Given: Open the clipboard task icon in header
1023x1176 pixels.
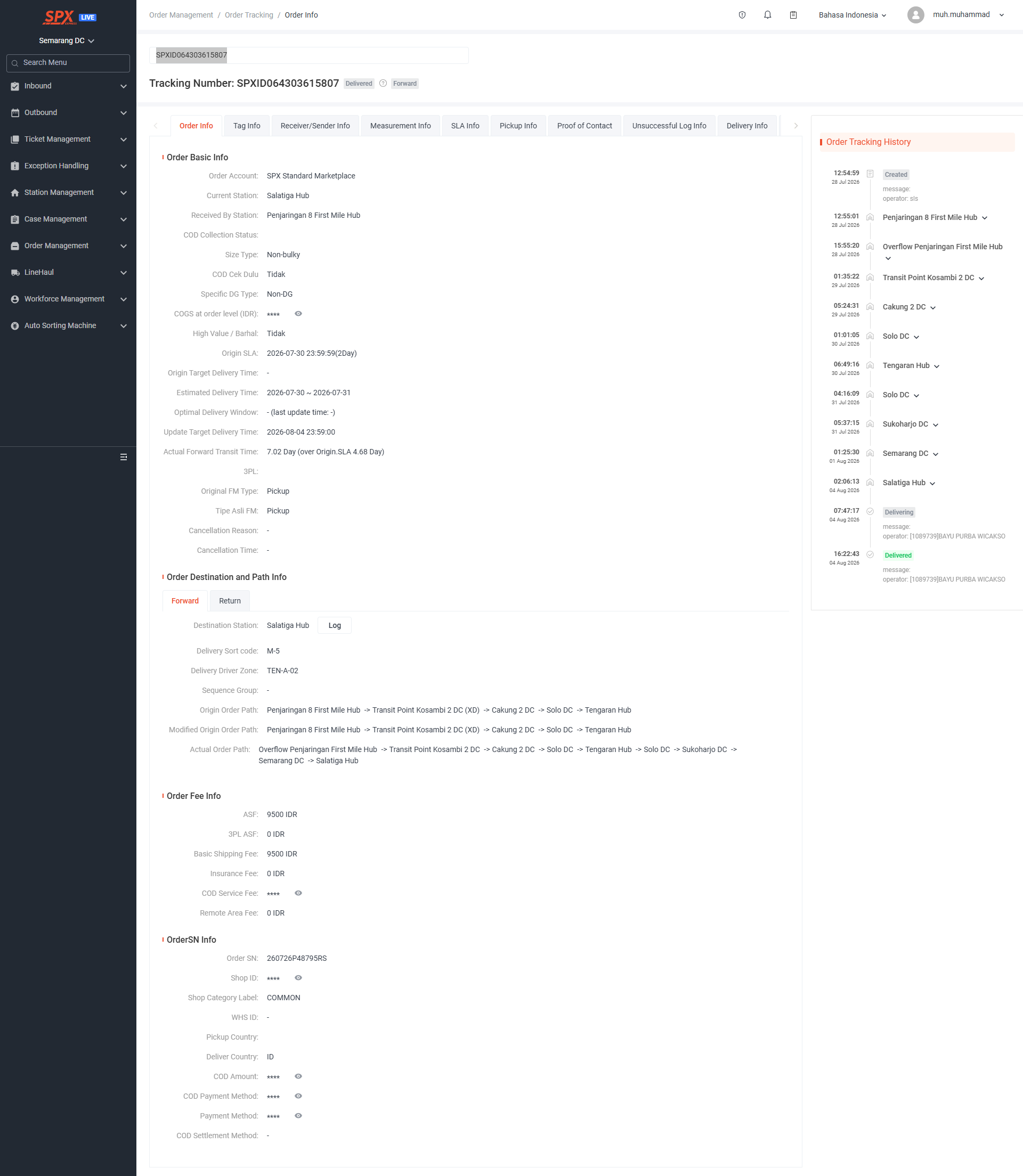Looking at the screenshot, I should point(793,15).
